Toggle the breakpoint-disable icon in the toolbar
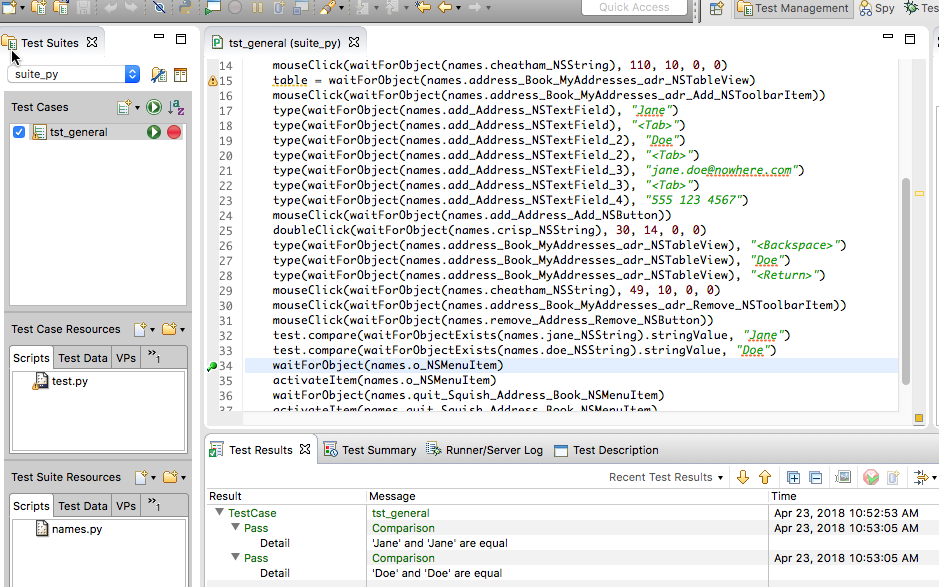The width and height of the screenshot is (939, 587). click(x=158, y=9)
